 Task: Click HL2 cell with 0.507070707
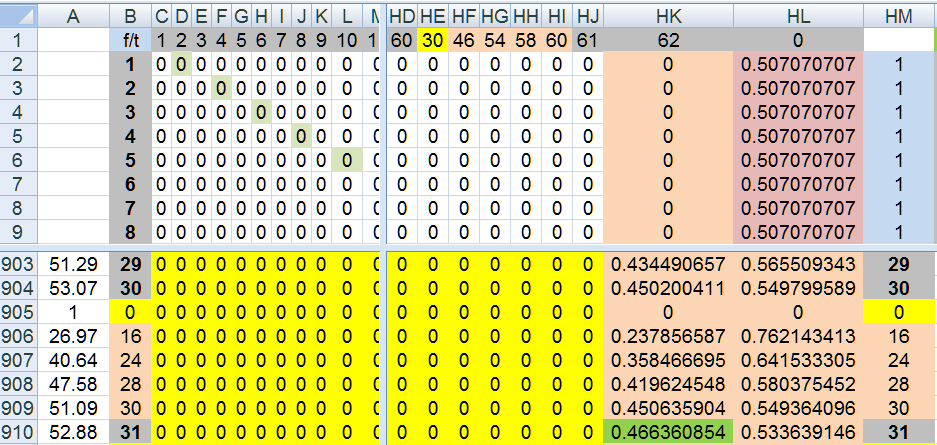[x=798, y=64]
